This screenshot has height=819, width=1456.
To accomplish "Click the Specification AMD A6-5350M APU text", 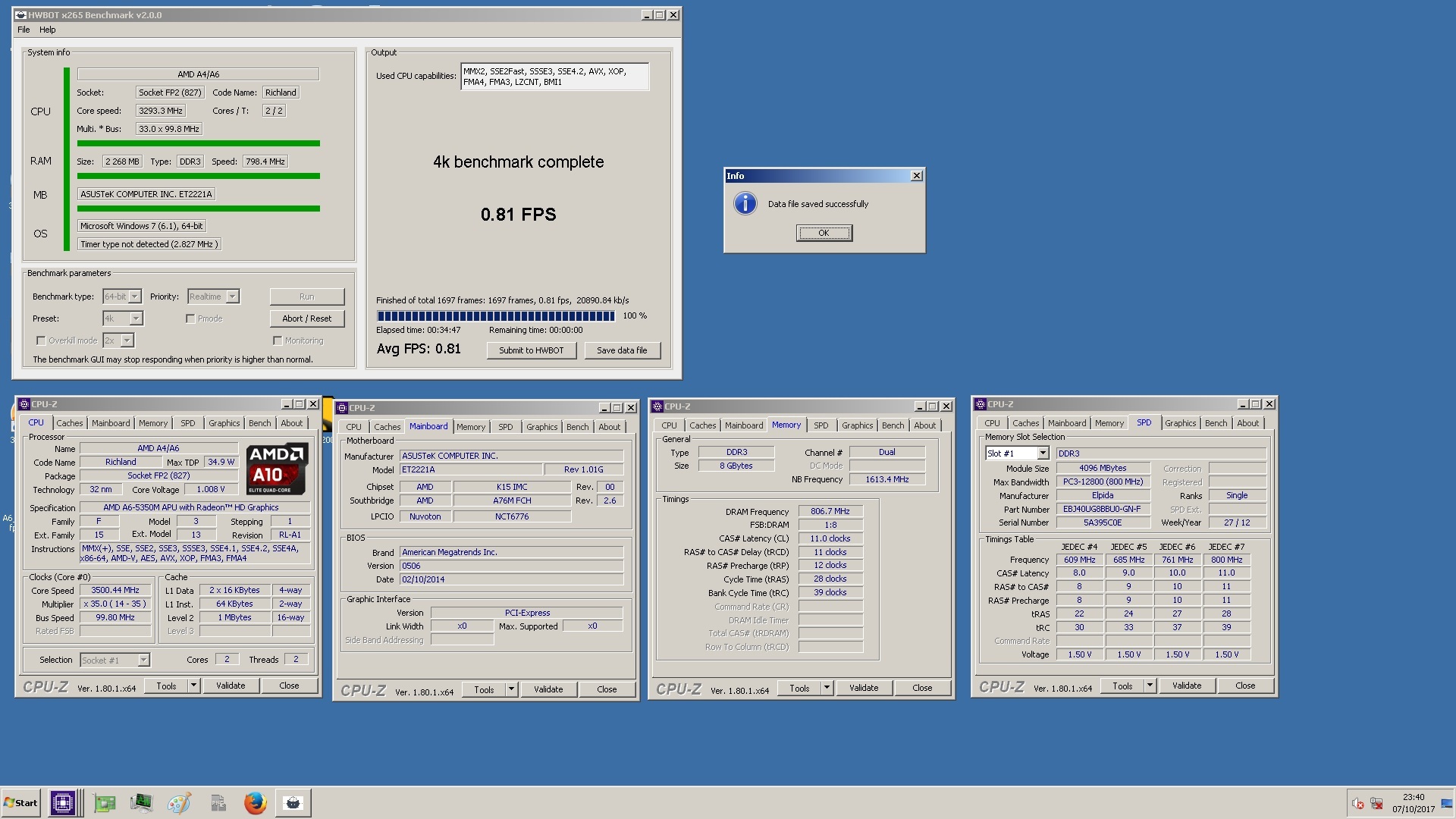I will [195, 508].
